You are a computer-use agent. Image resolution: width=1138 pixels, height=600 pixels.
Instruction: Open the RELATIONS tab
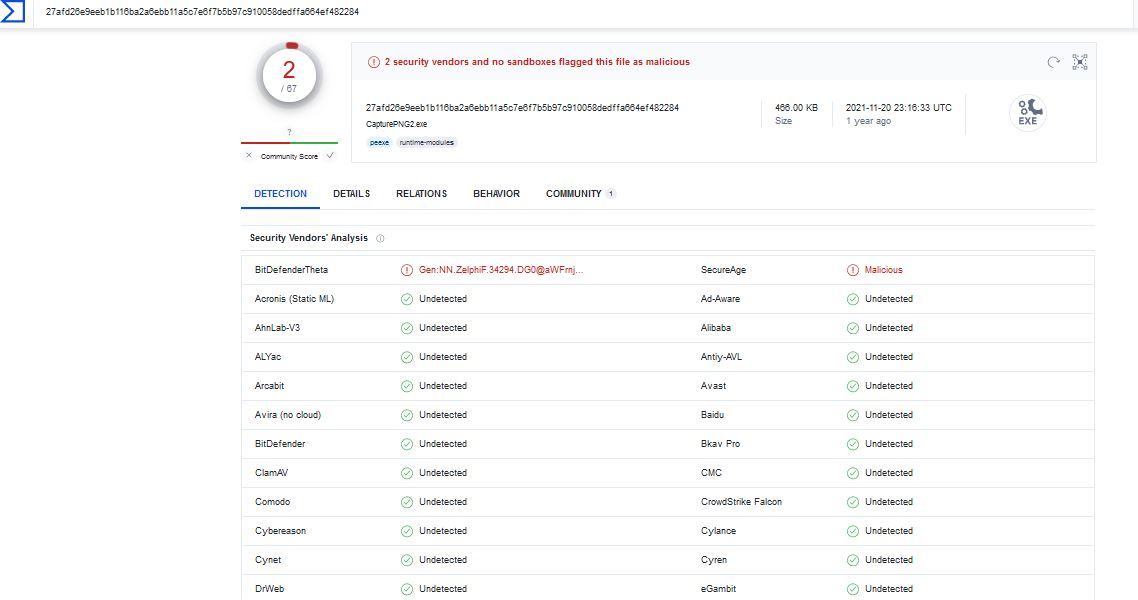(422, 194)
